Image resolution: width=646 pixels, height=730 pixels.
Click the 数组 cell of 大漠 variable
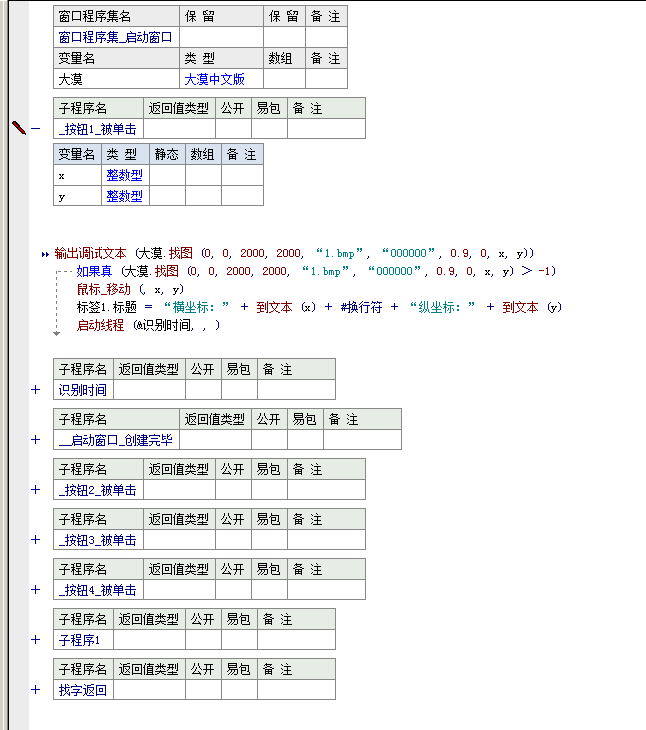[284, 79]
